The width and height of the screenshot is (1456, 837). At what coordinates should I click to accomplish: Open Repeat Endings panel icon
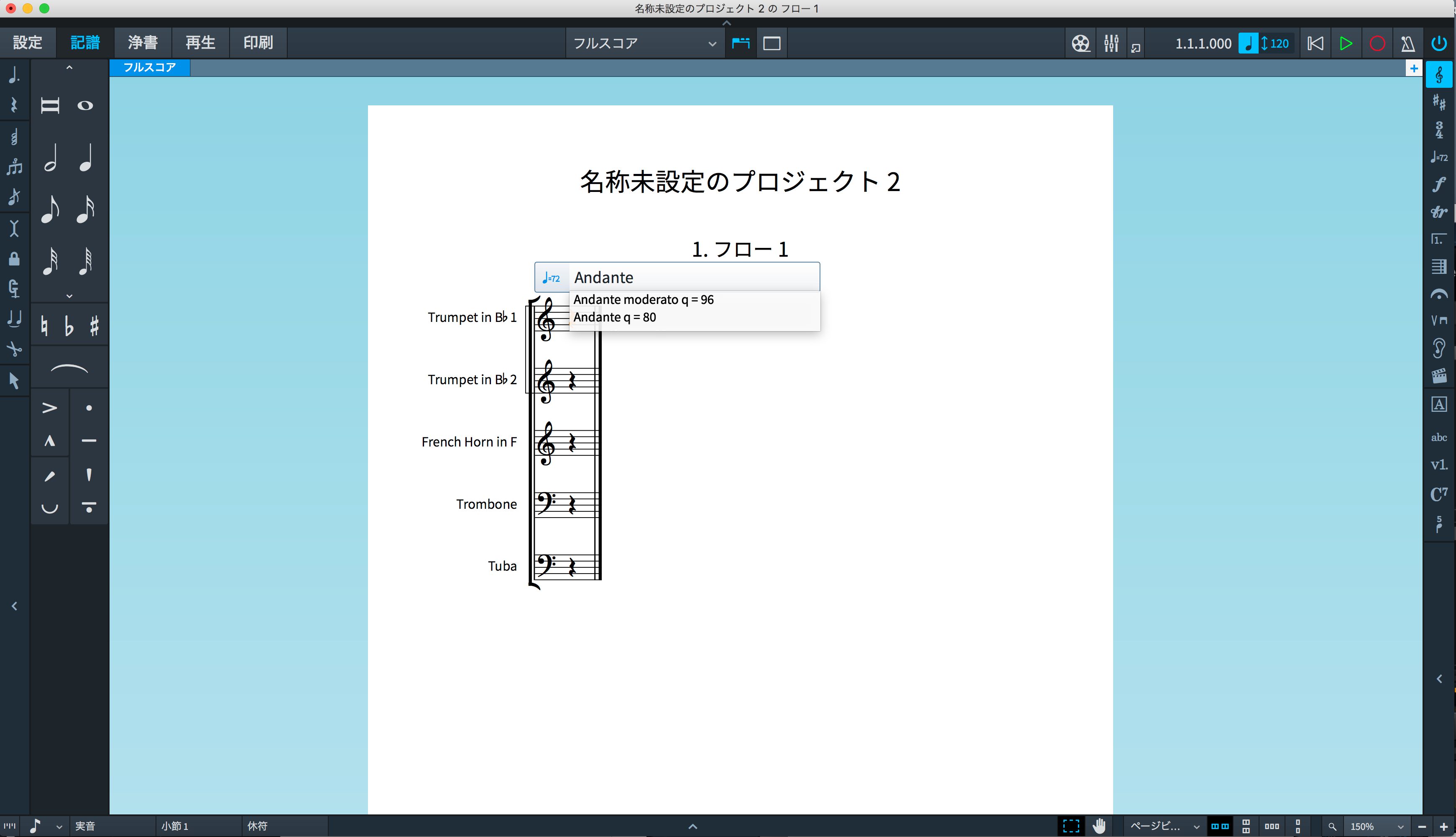point(1439,239)
